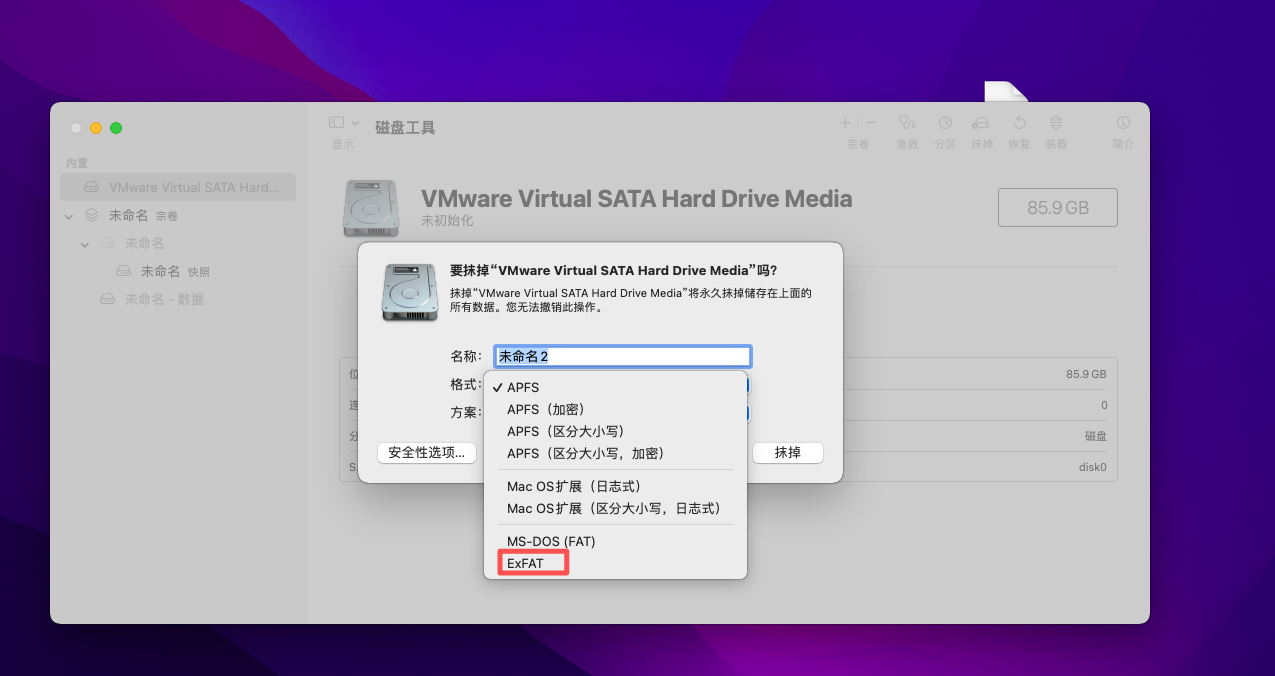Pick Mac OS扩展（区分大小写，日志式）format
Image resolution: width=1275 pixels, height=676 pixels.
coord(615,508)
